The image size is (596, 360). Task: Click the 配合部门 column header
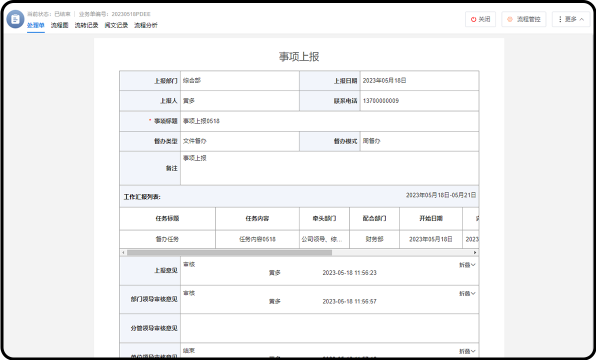pyautogui.click(x=374, y=219)
